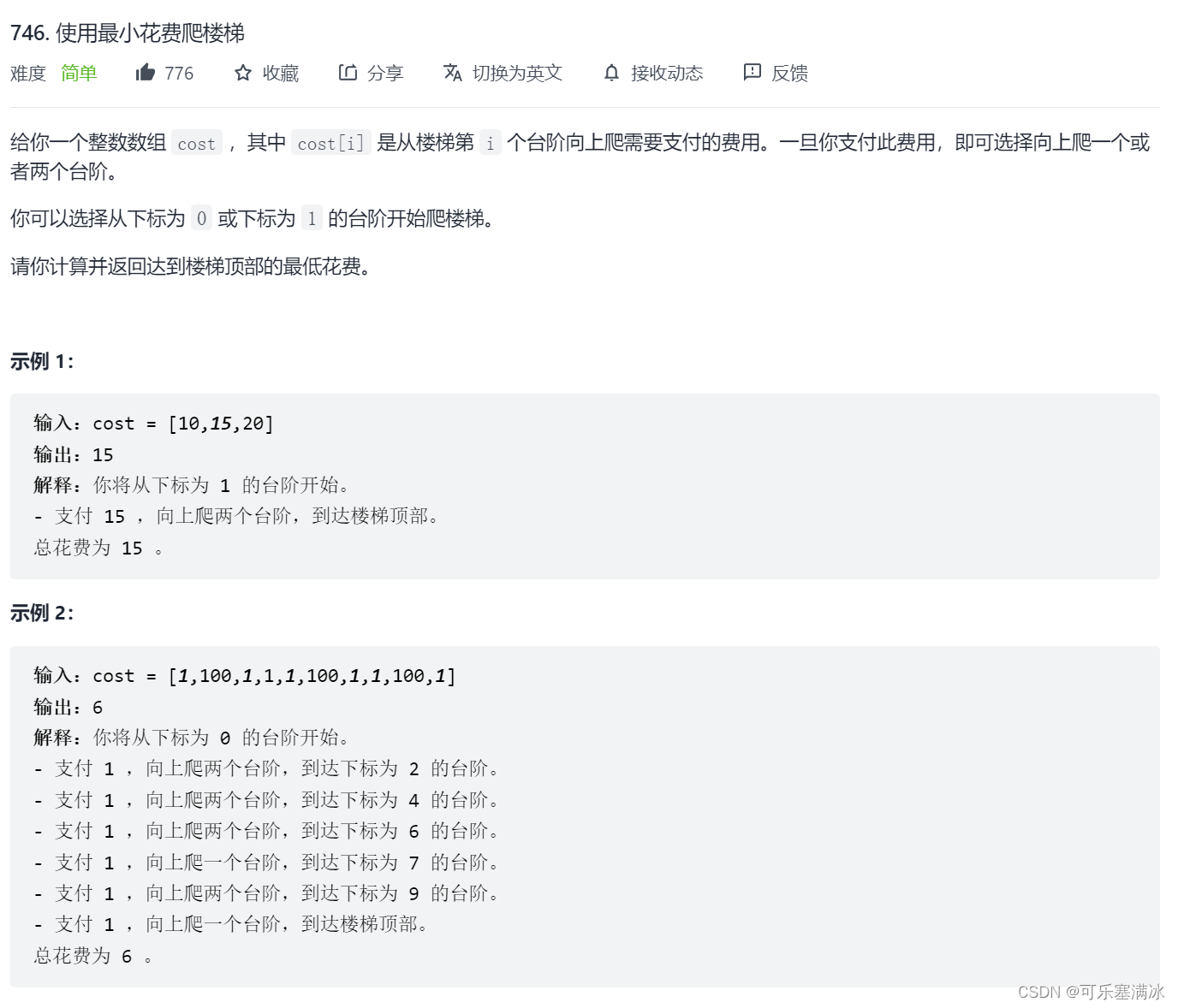1178x1008 pixels.
Task: Click the feedback speech-bubble icon
Action: click(x=751, y=72)
